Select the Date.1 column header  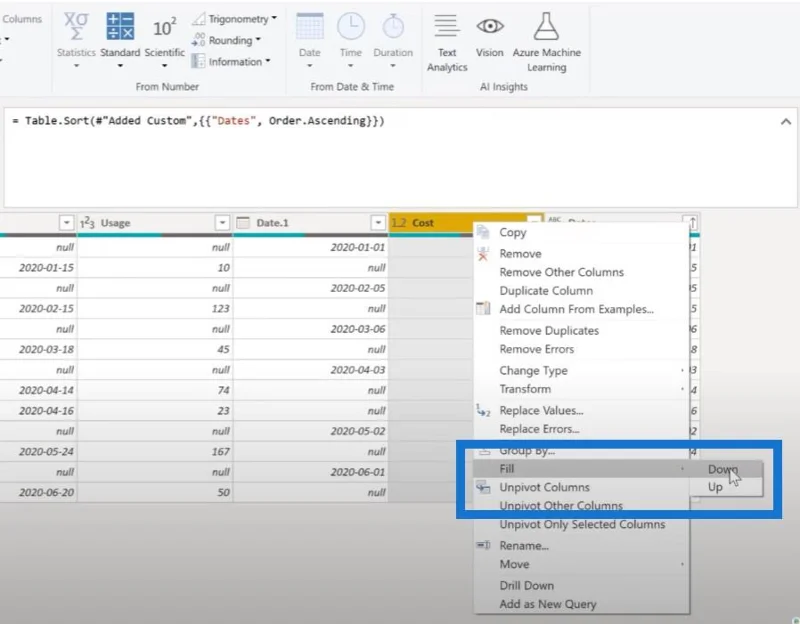310,223
